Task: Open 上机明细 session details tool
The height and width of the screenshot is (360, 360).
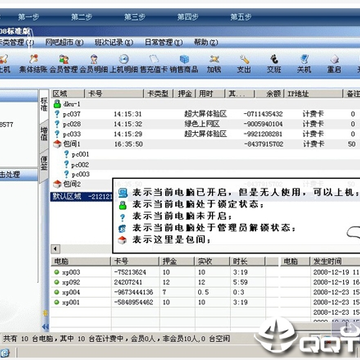Action: click(x=124, y=64)
